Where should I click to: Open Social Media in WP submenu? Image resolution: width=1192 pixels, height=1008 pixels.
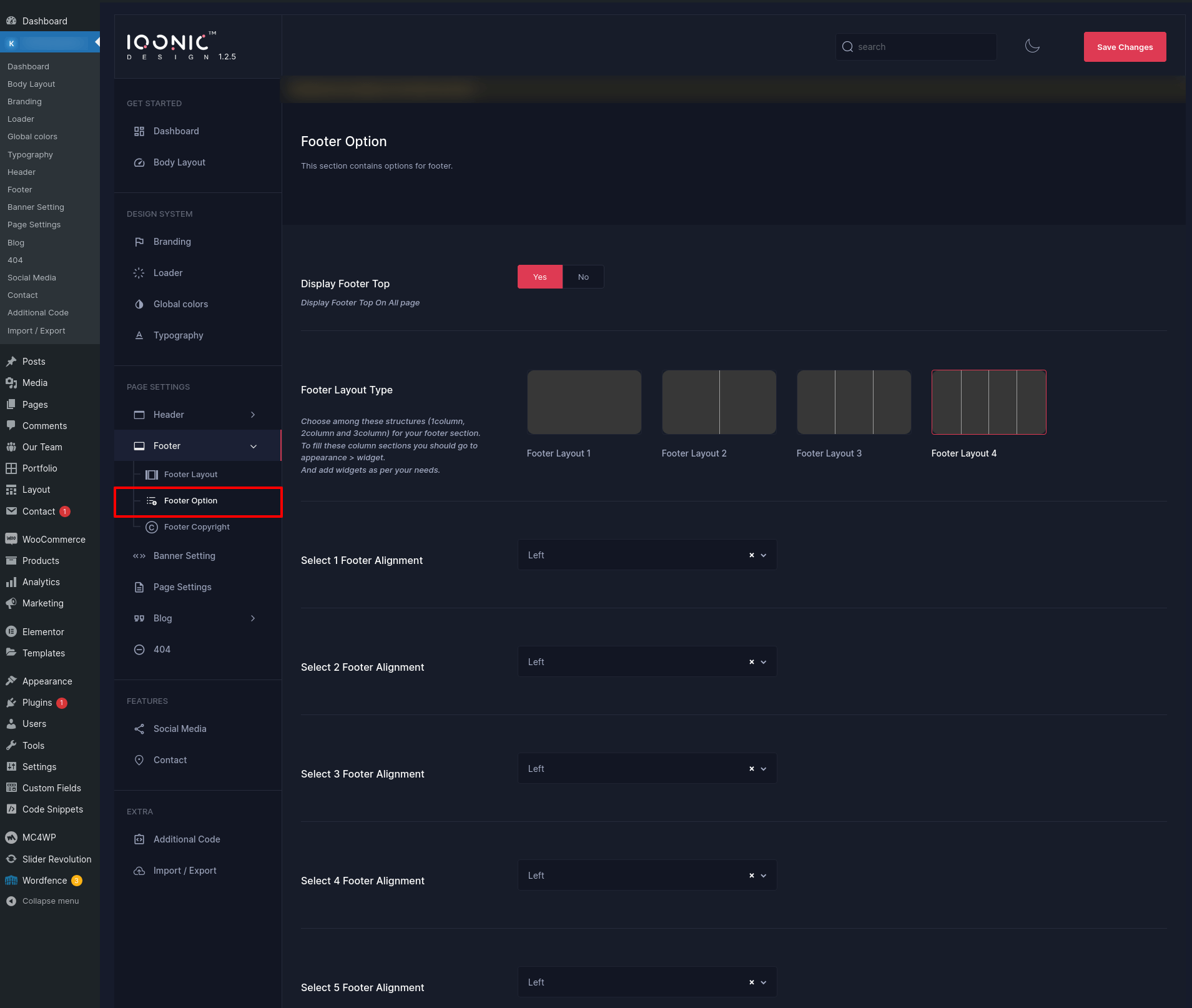point(32,278)
